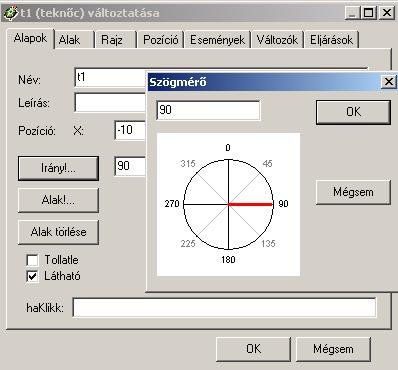Click the Irány!... button

[58, 168]
